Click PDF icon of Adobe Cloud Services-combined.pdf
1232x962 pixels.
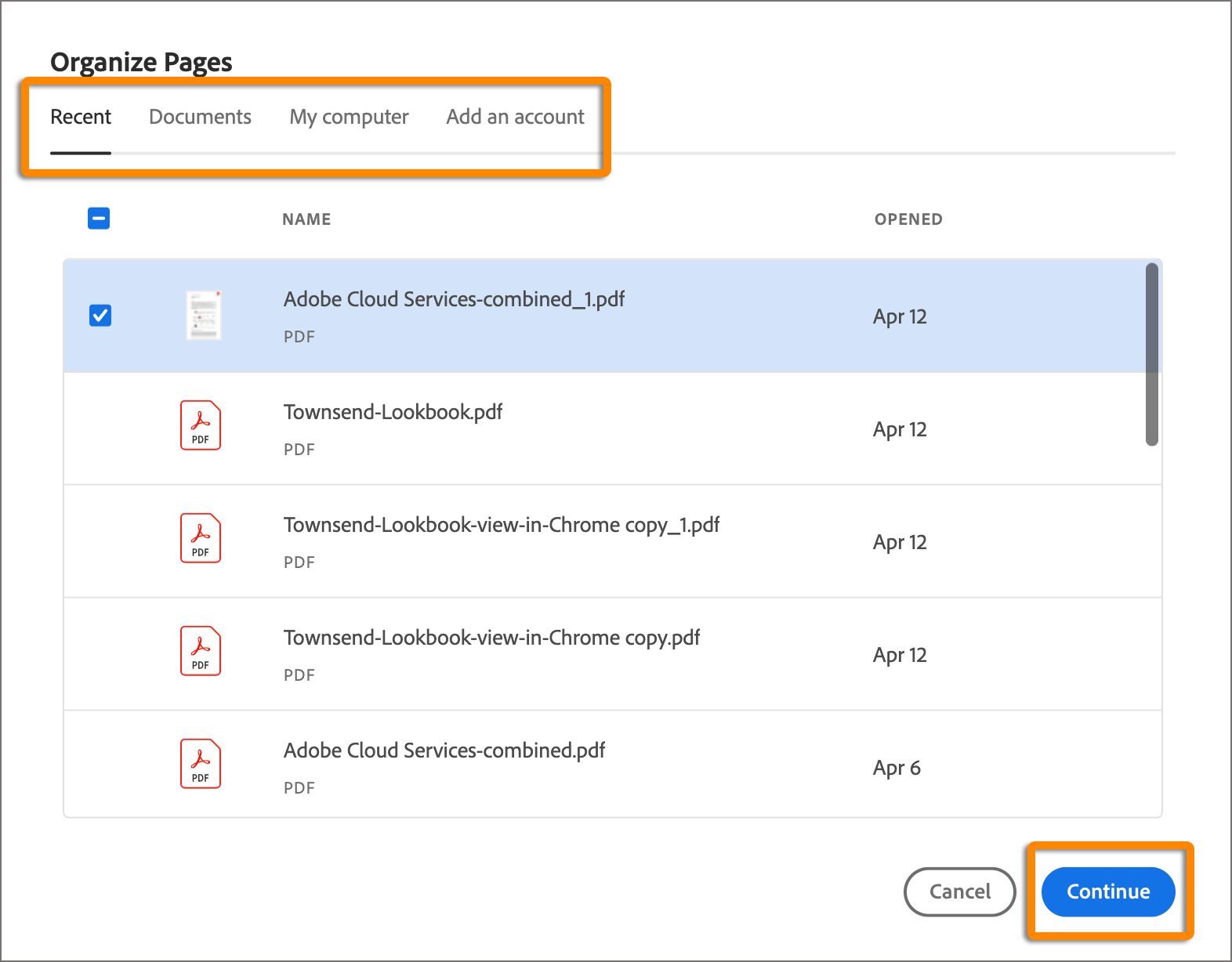(201, 764)
